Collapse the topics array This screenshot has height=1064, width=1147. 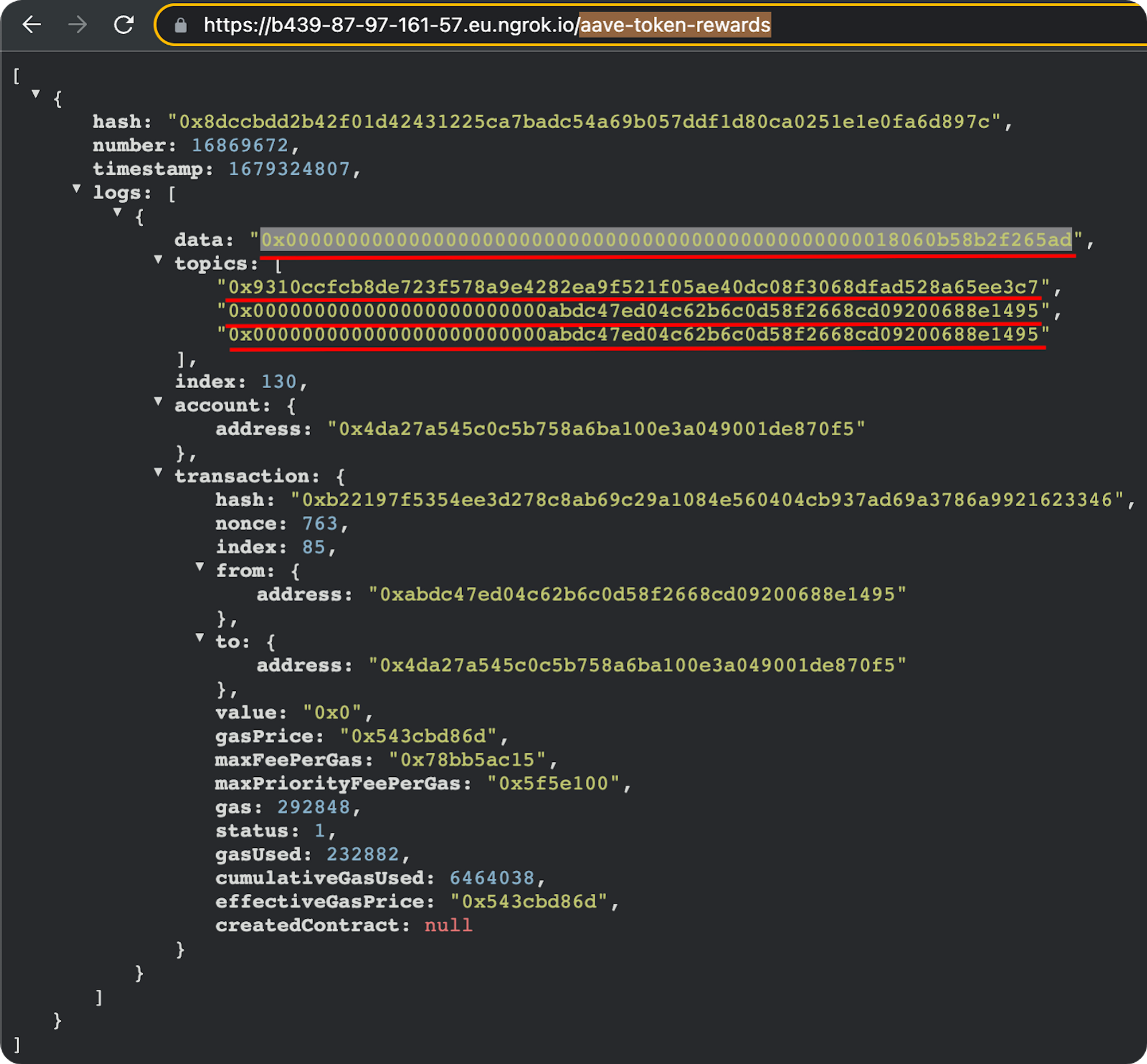(x=158, y=259)
